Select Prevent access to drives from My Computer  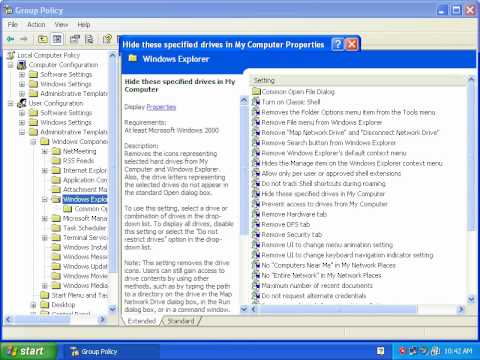coord(324,204)
